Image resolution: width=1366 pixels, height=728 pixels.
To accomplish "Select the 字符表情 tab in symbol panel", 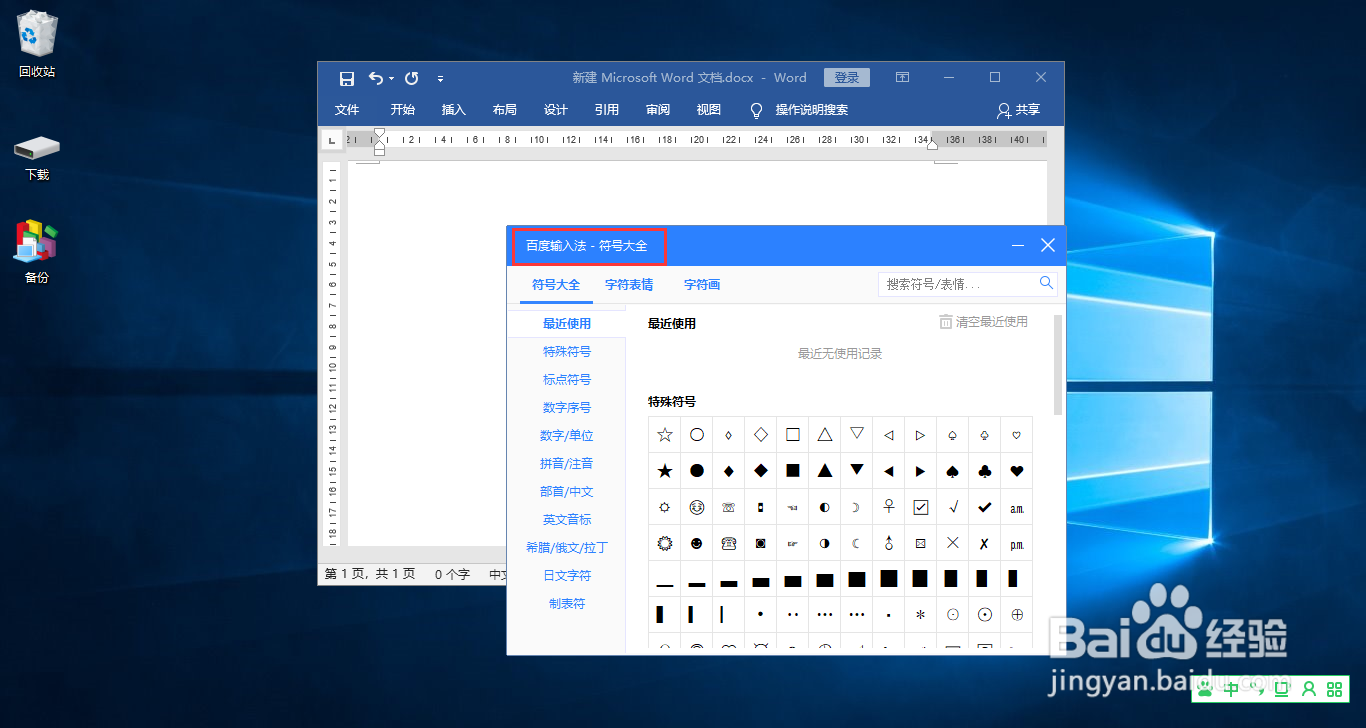I will click(629, 285).
